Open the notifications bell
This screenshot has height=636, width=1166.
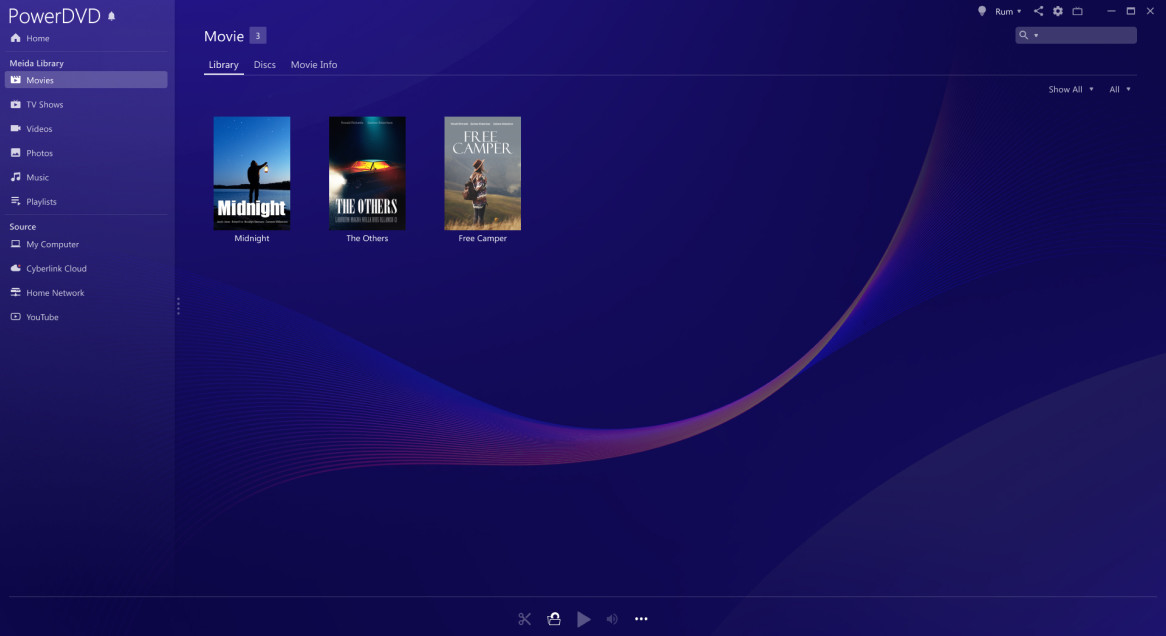tap(982, 11)
